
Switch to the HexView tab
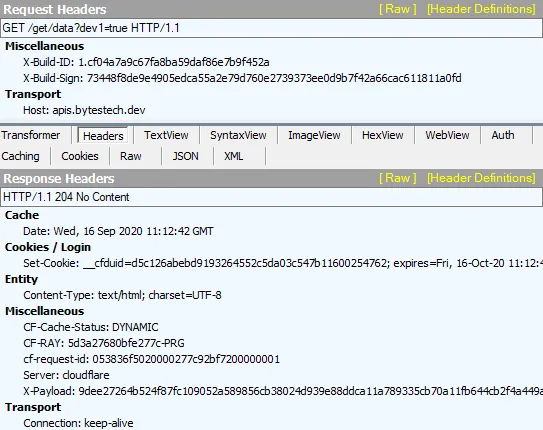pyautogui.click(x=383, y=135)
